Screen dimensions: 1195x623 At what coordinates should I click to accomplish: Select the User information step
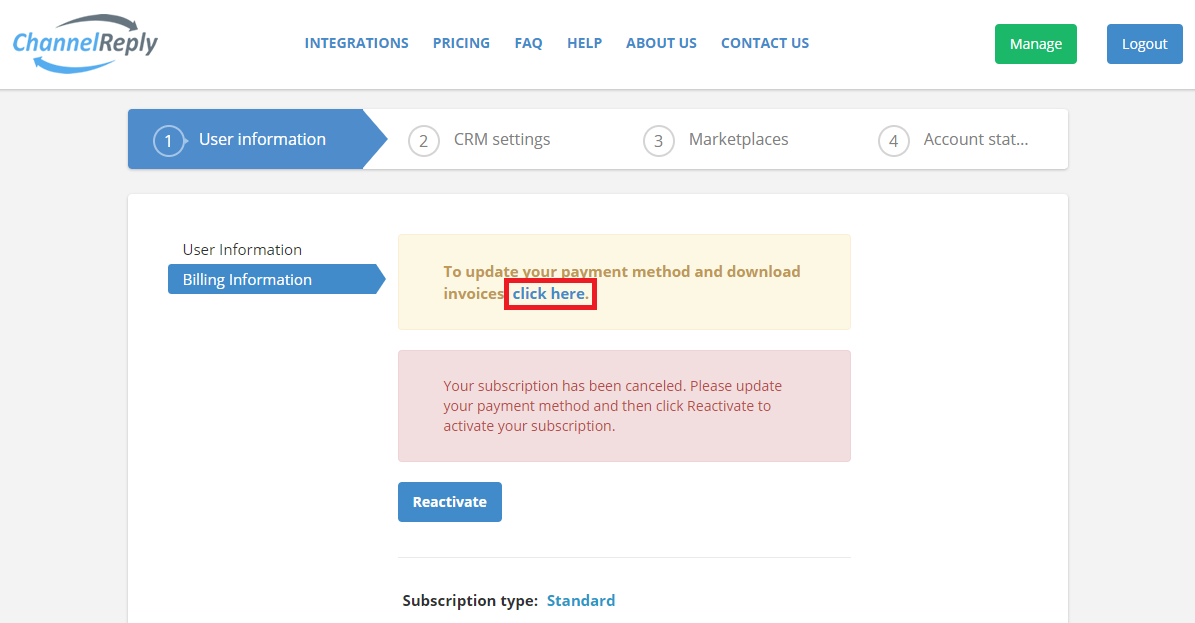[x=258, y=140]
